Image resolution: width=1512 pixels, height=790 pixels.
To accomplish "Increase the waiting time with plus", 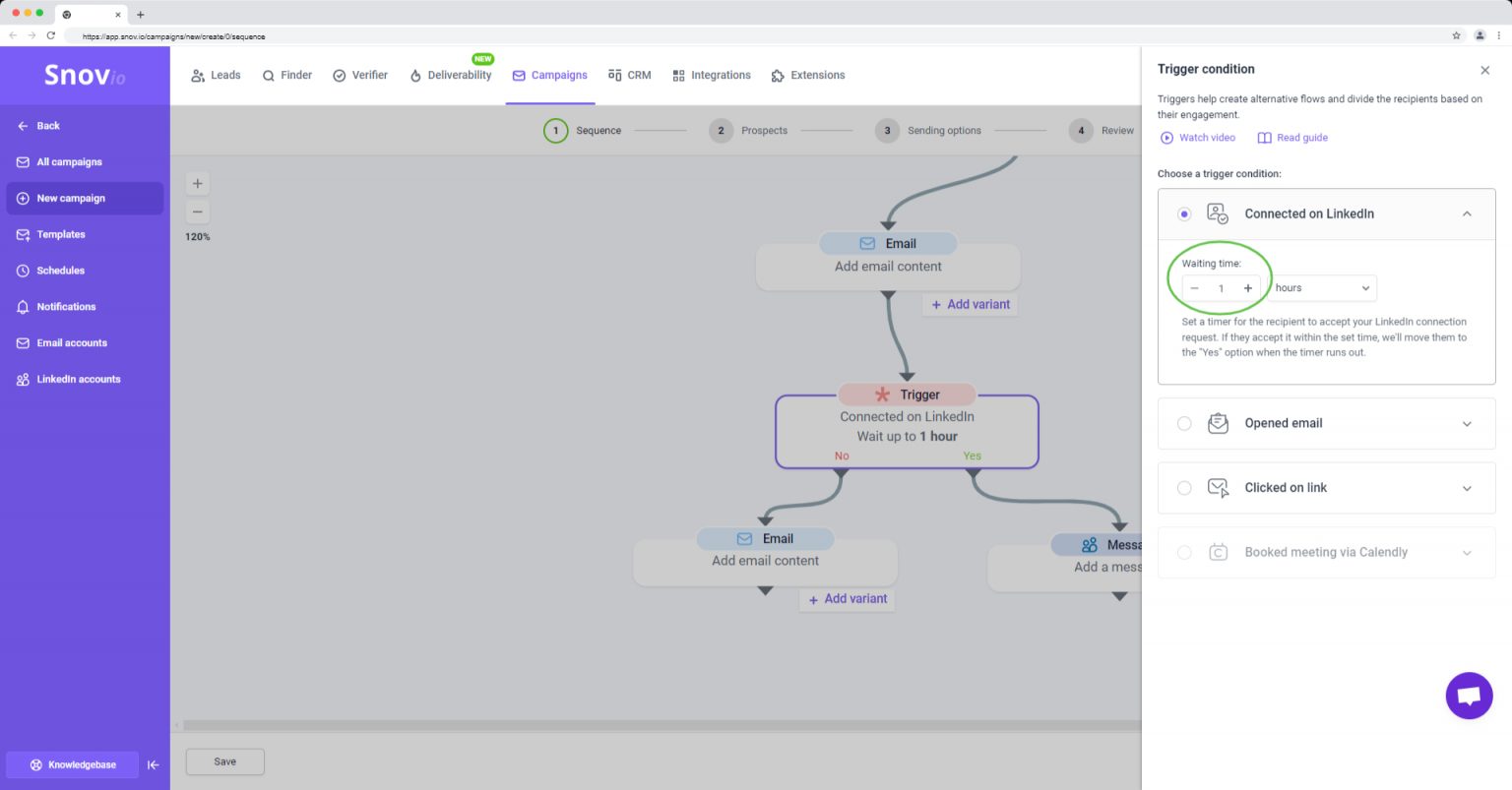I will [x=1247, y=288].
